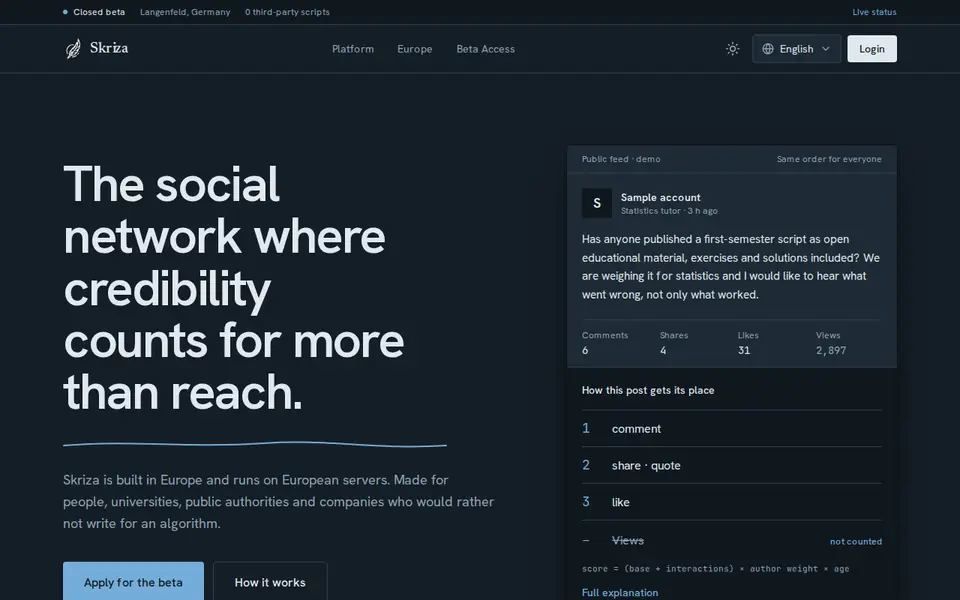Click ranking row 2 share · quote
Viewport: 960px width, 600px height.
(732, 465)
